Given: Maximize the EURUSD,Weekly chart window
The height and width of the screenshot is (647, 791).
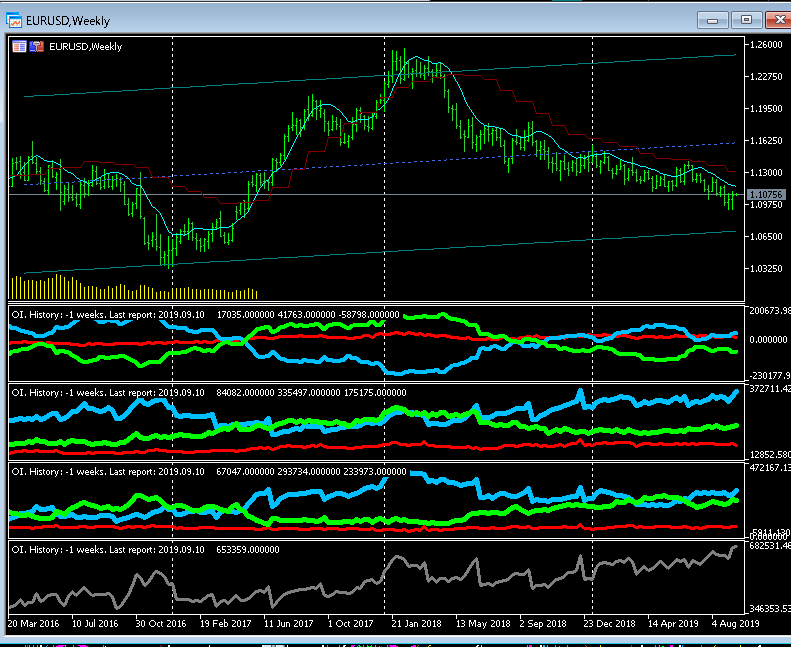Looking at the screenshot, I should pos(746,20).
